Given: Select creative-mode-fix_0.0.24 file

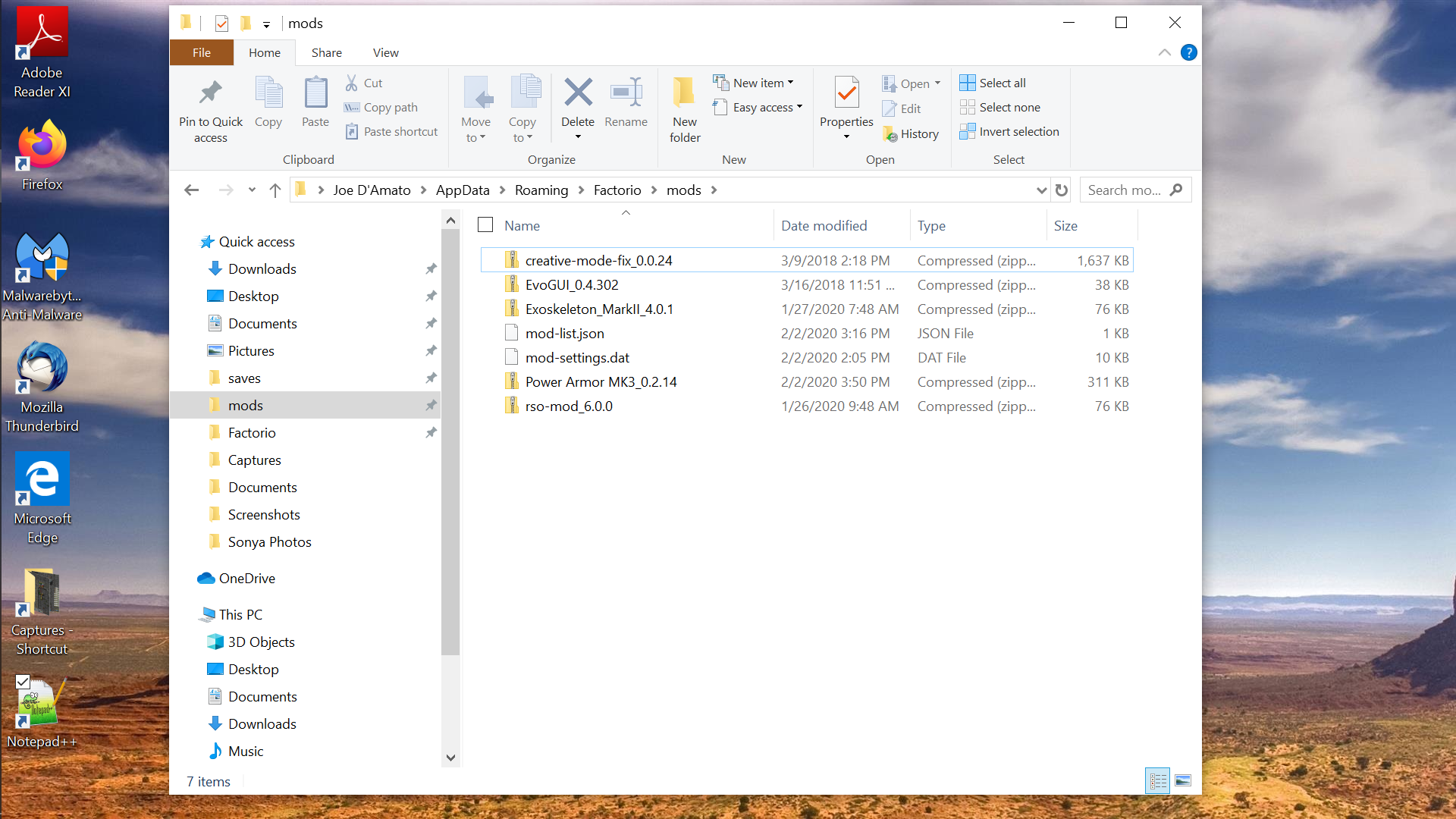Looking at the screenshot, I should (x=807, y=260).
